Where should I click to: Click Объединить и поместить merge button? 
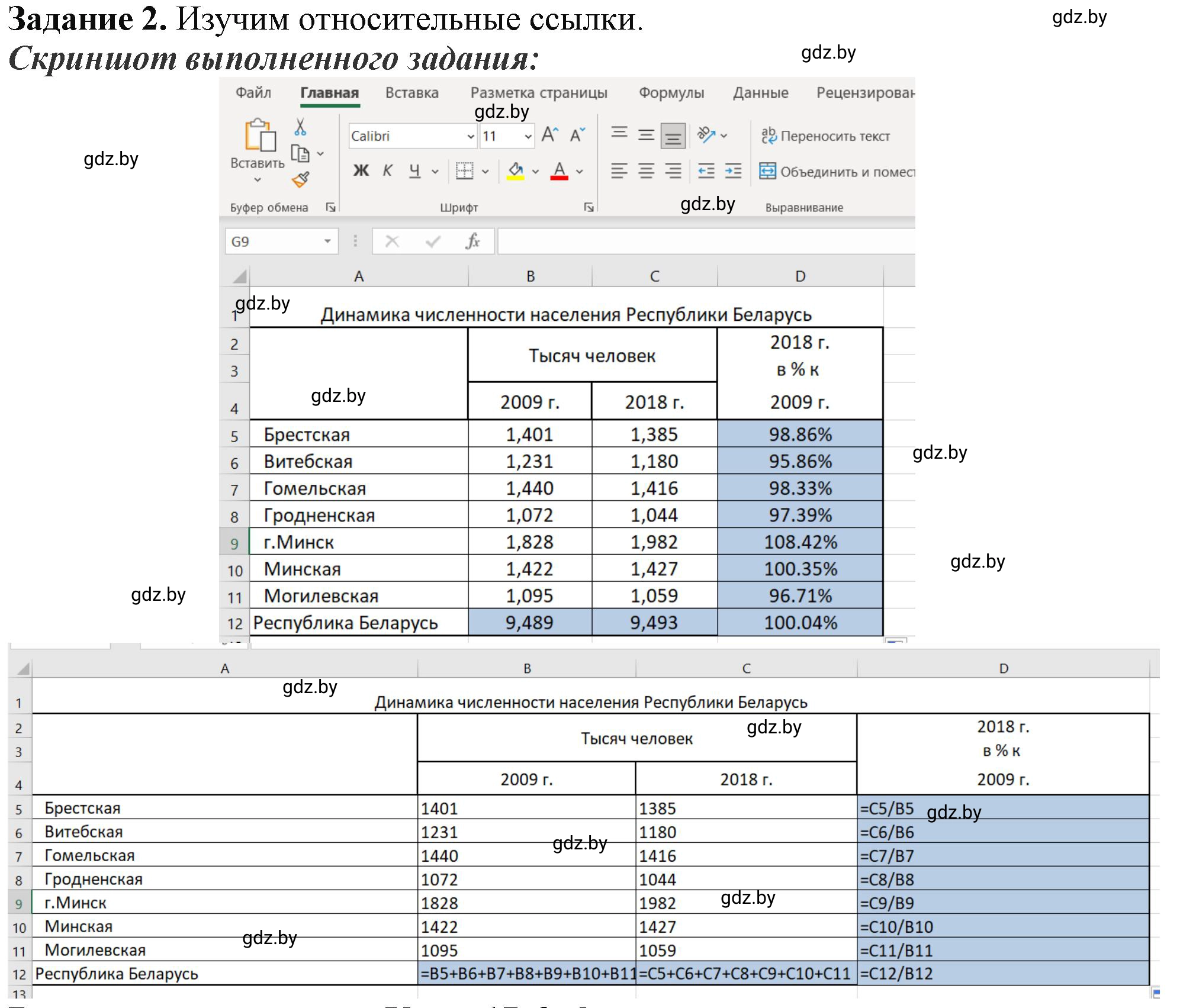(837, 172)
